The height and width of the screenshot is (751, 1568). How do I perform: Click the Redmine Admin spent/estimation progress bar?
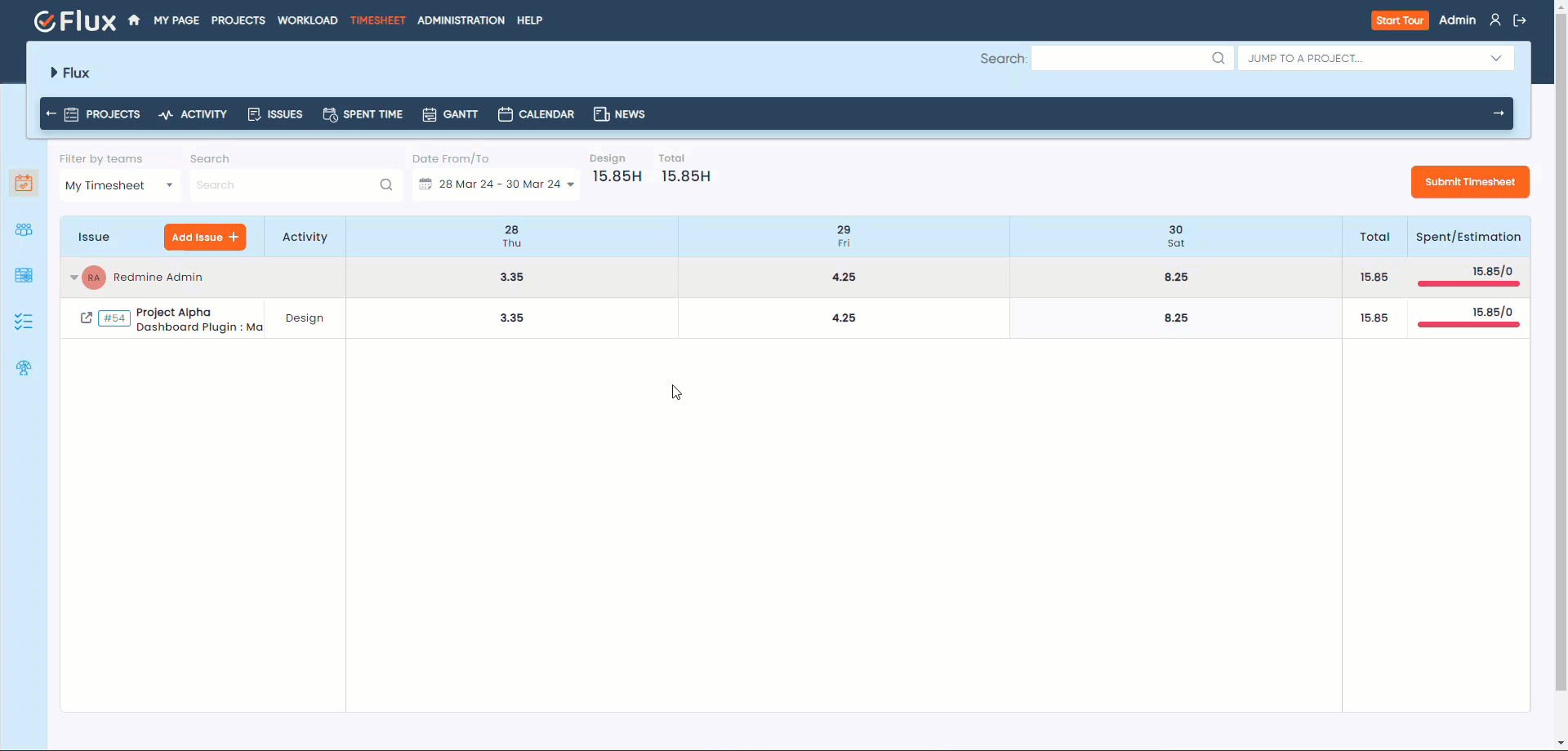[x=1468, y=283]
